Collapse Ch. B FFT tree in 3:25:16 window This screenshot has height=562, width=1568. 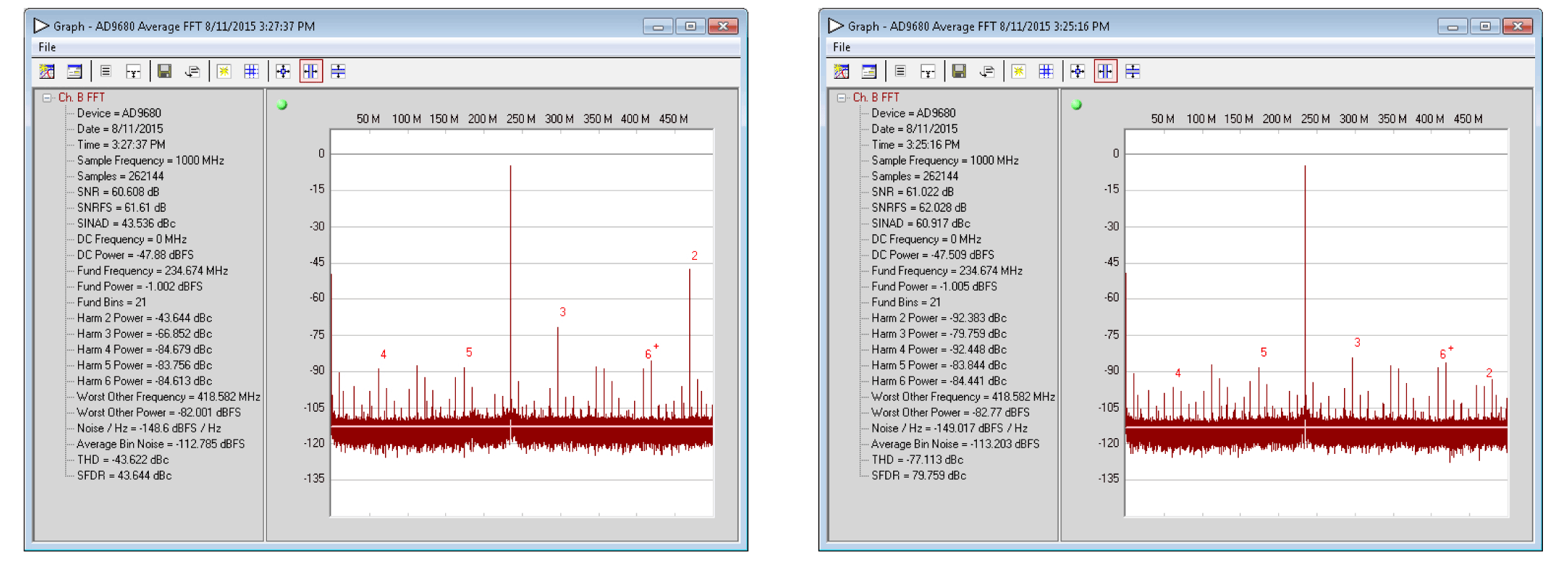(842, 97)
